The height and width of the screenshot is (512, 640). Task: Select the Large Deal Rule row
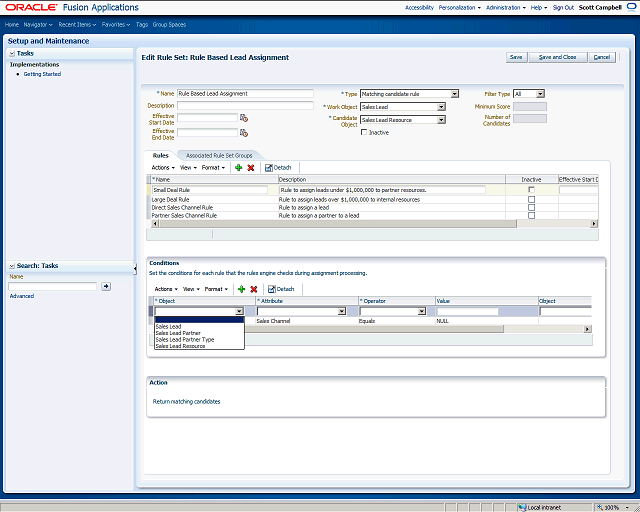[x=372, y=200]
